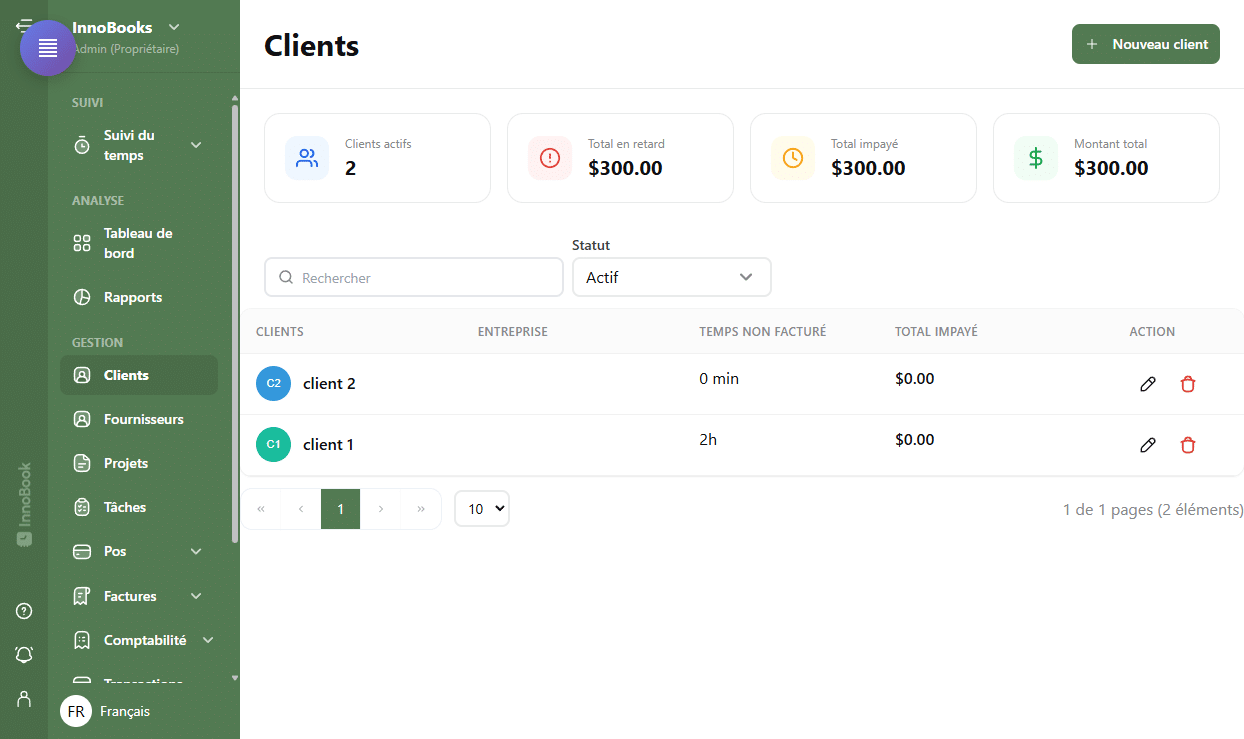
Task: Open the user profile icon
Action: click(x=24, y=698)
